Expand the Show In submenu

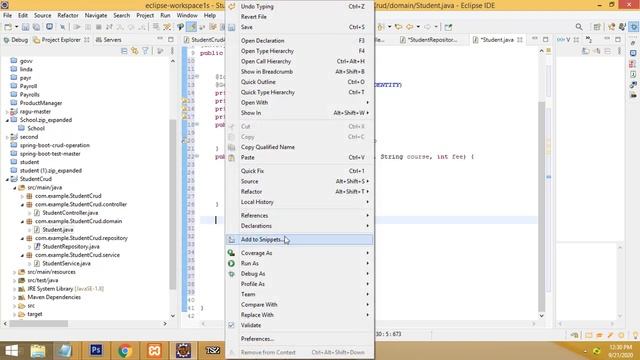367,113
